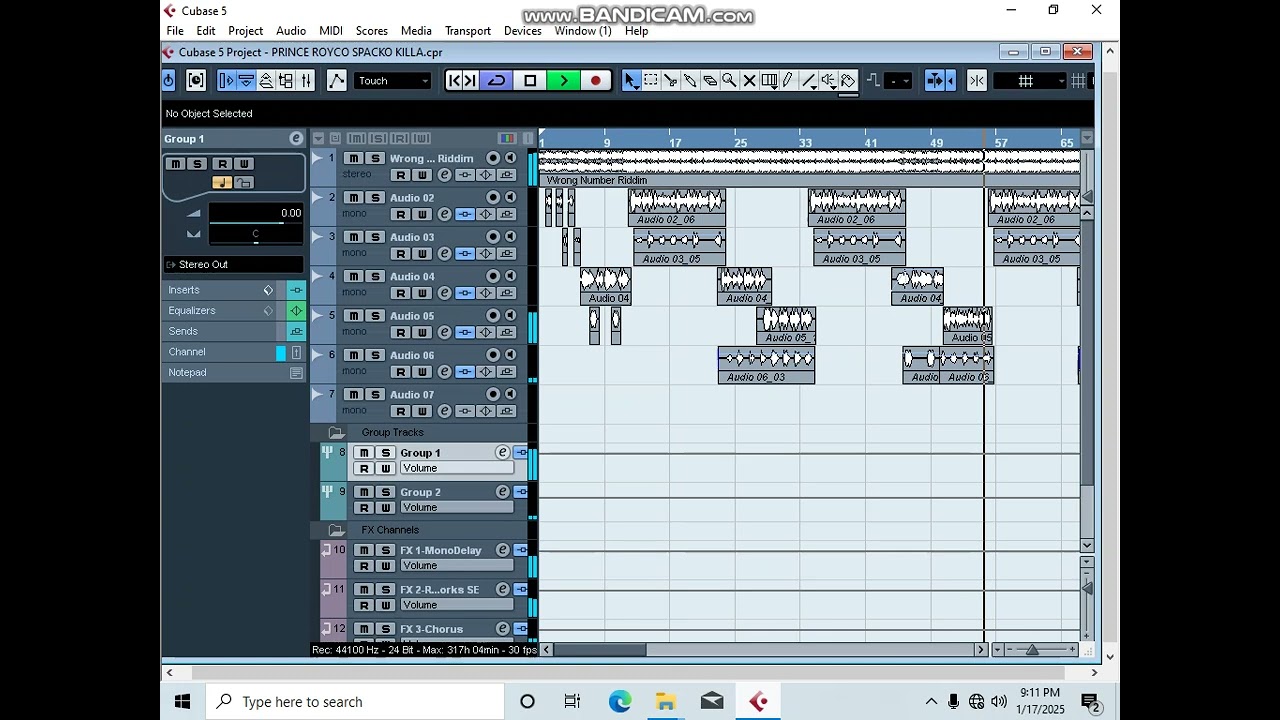
Task: Solo the FX 1-MonoDelay channel
Action: pyautogui.click(x=386, y=550)
